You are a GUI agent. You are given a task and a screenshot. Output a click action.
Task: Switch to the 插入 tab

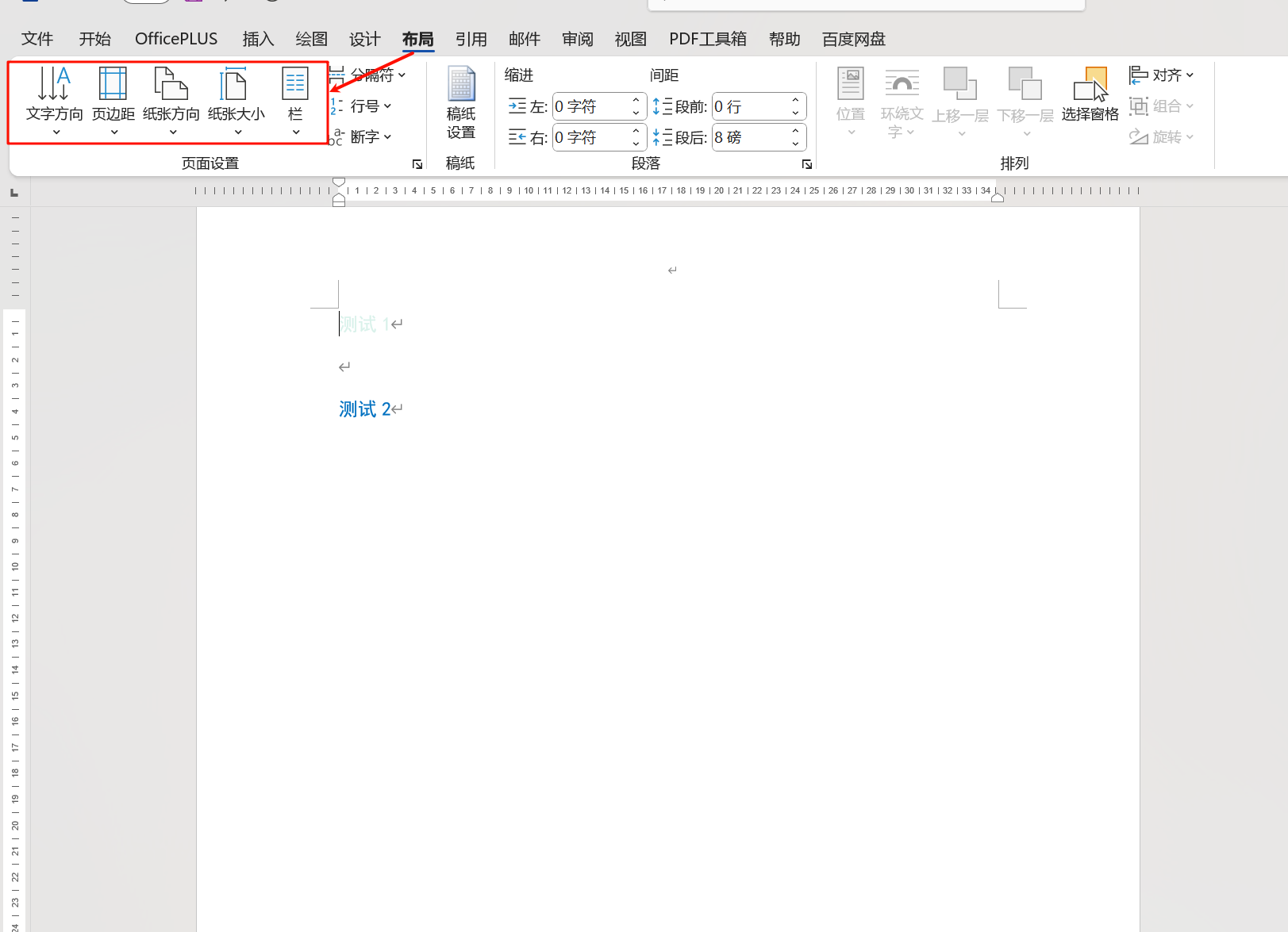[258, 39]
